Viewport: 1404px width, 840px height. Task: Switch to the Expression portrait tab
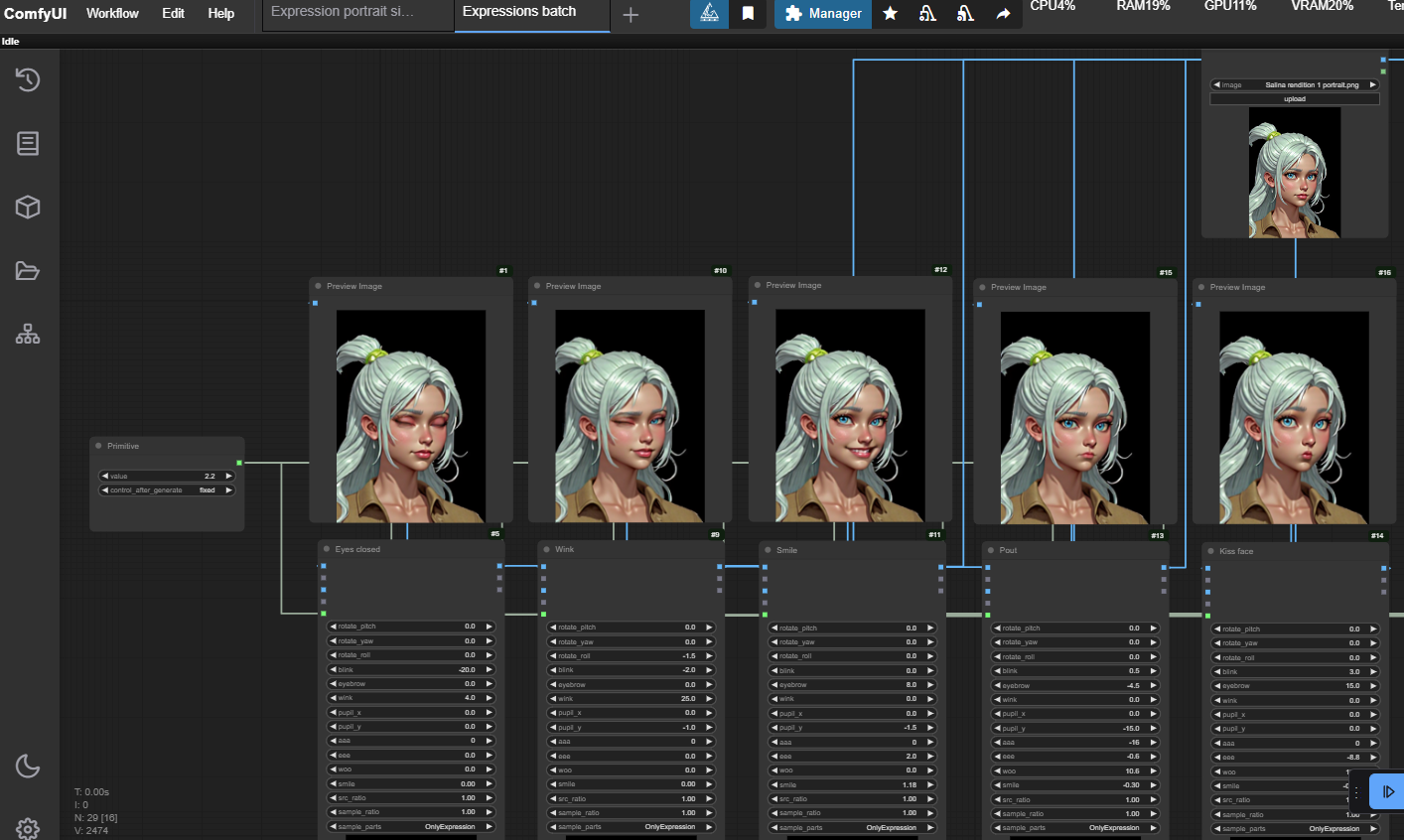pyautogui.click(x=343, y=12)
